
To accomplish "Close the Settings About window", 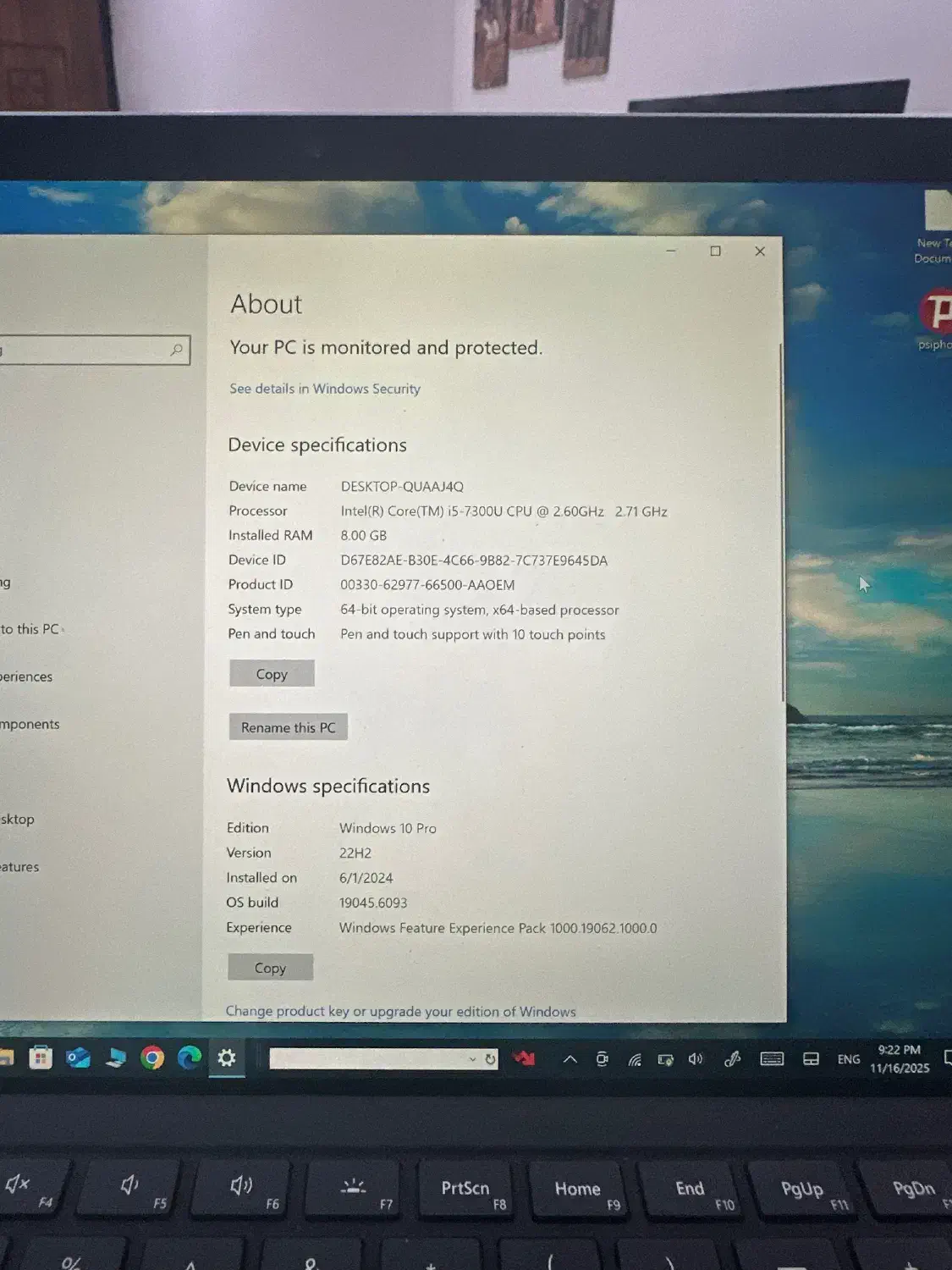I will (760, 251).
